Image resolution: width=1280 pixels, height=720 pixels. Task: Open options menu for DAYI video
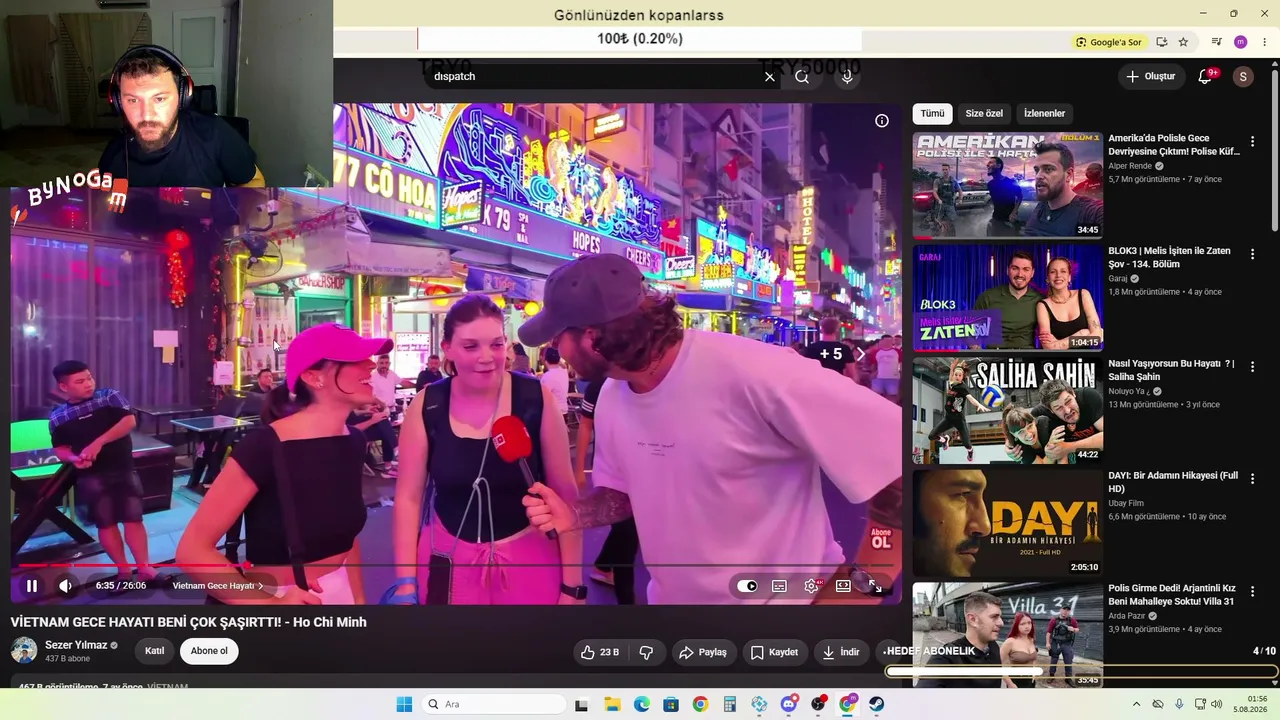pyautogui.click(x=1252, y=480)
